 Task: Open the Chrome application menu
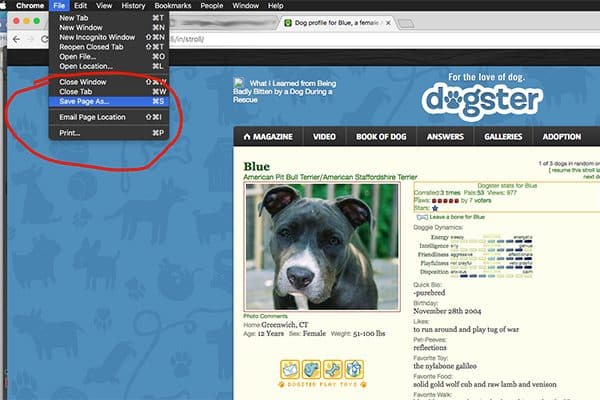click(x=30, y=5)
